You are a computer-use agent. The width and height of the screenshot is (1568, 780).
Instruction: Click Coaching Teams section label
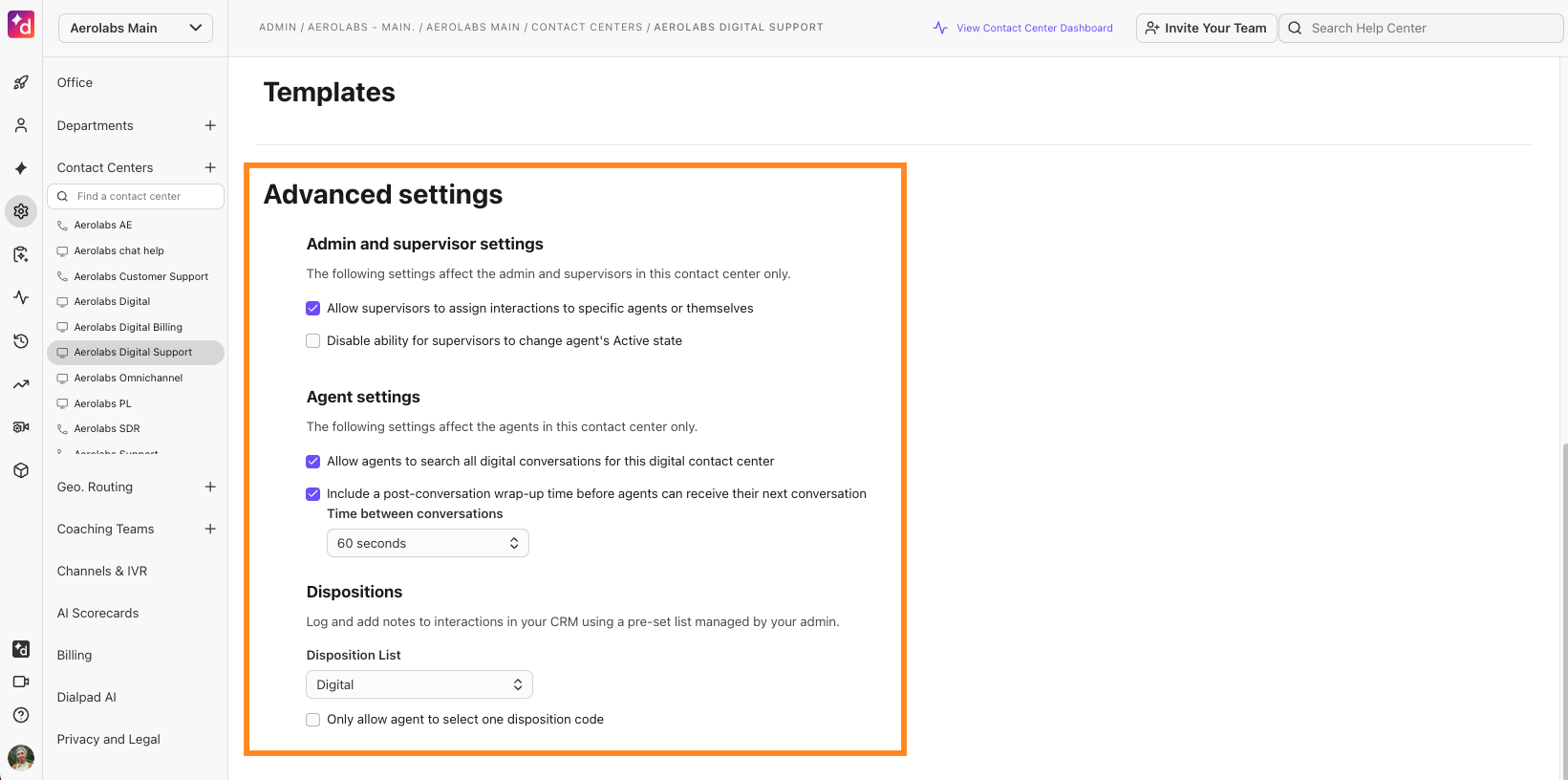105,529
